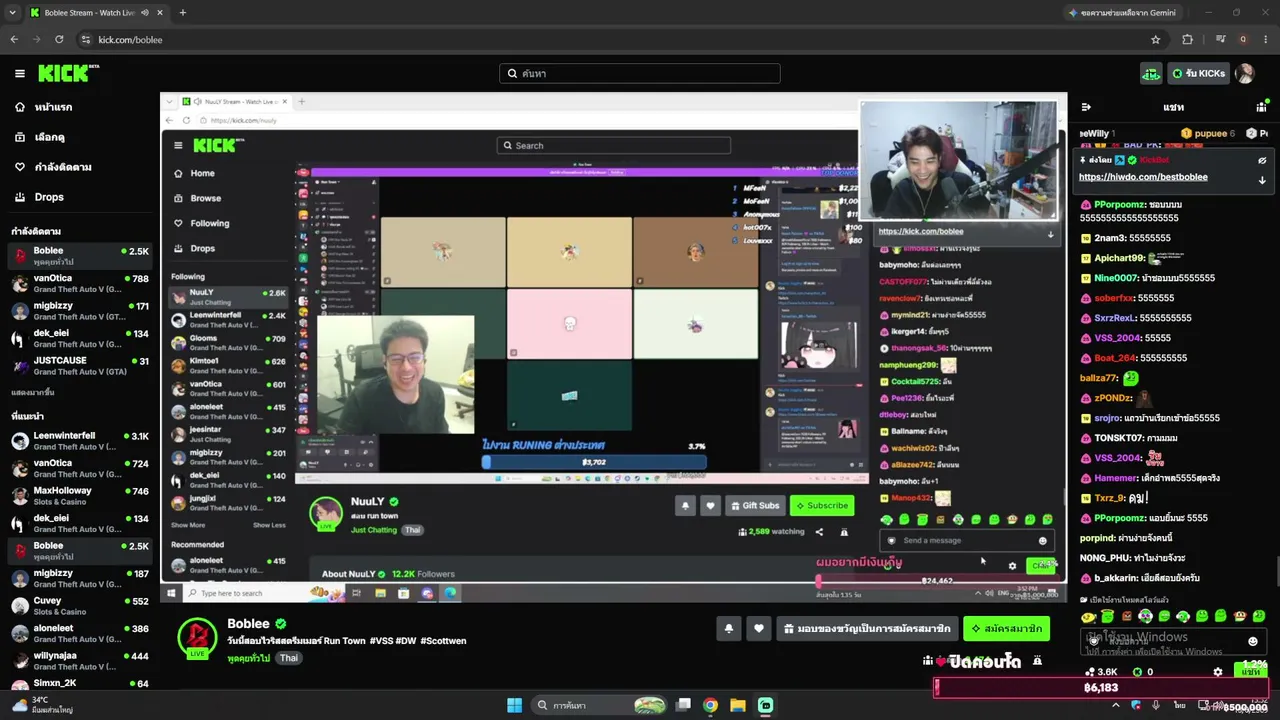Open the browser media control icon
Viewport: 1280px width, 720px height.
(1220, 39)
